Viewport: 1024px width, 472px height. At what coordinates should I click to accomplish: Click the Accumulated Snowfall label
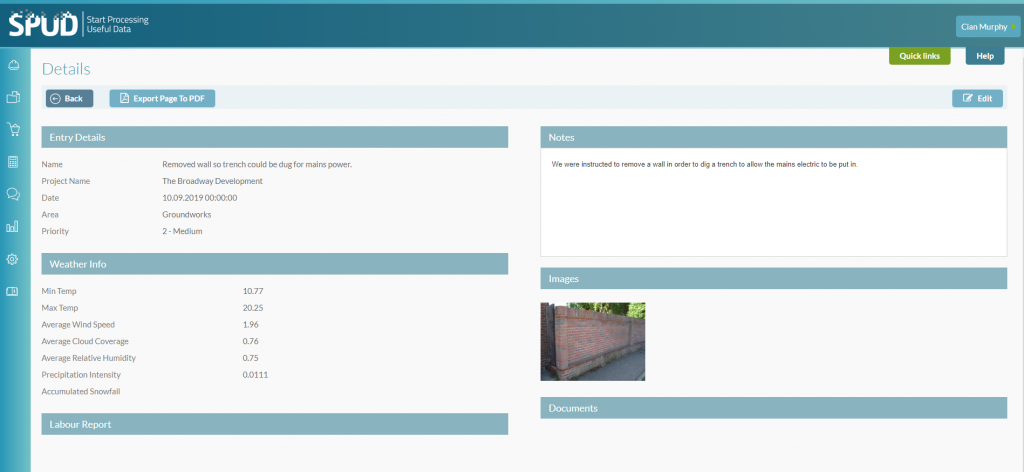point(81,392)
